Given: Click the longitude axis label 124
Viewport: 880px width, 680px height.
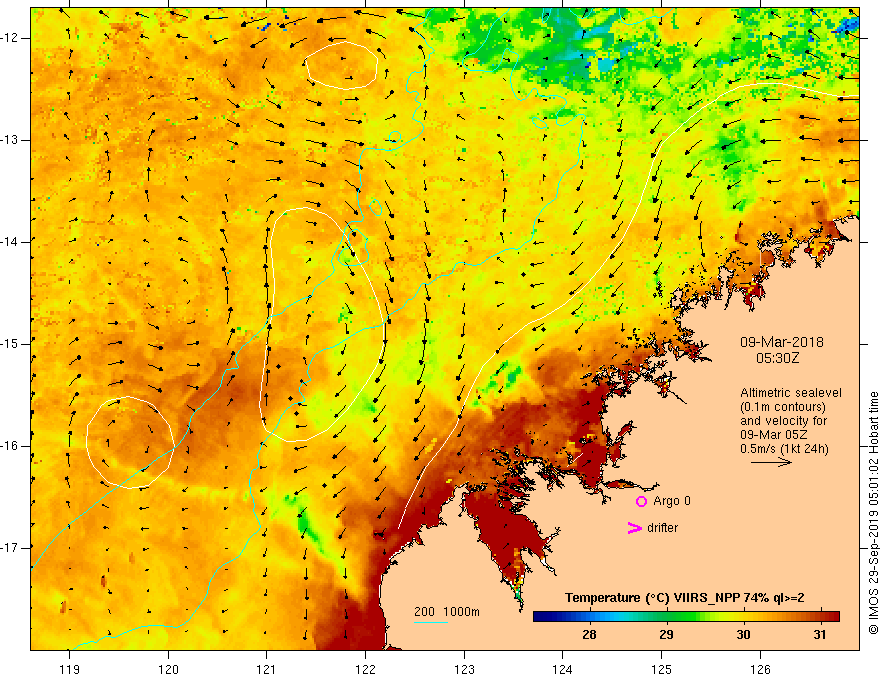Looking at the screenshot, I should (563, 669).
